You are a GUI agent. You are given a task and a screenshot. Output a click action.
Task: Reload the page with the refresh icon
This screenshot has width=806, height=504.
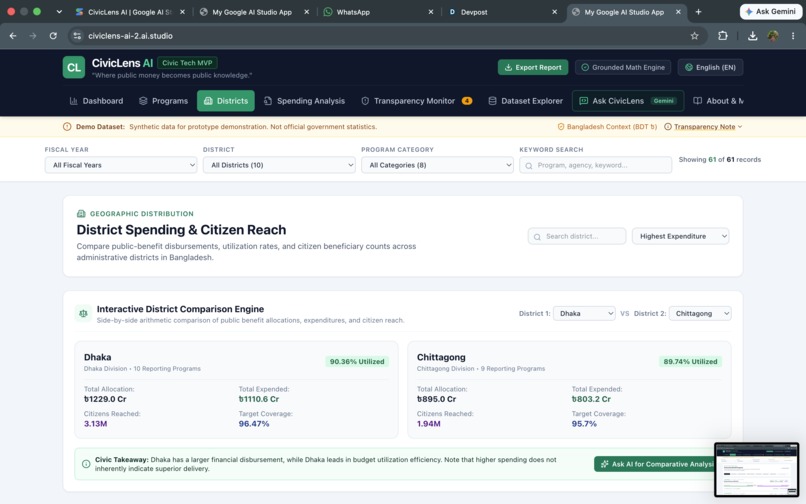coord(53,35)
